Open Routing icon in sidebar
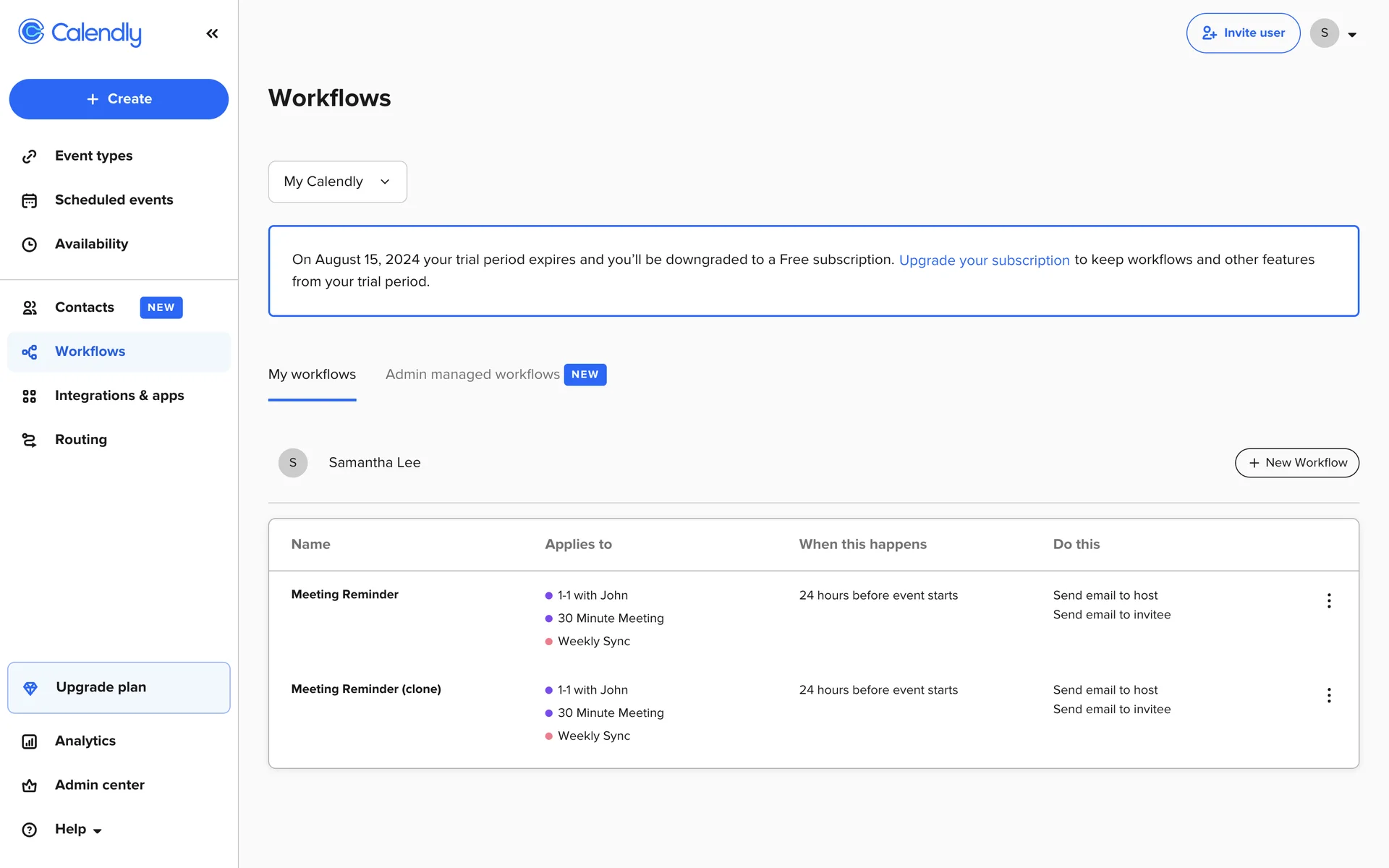 point(29,440)
